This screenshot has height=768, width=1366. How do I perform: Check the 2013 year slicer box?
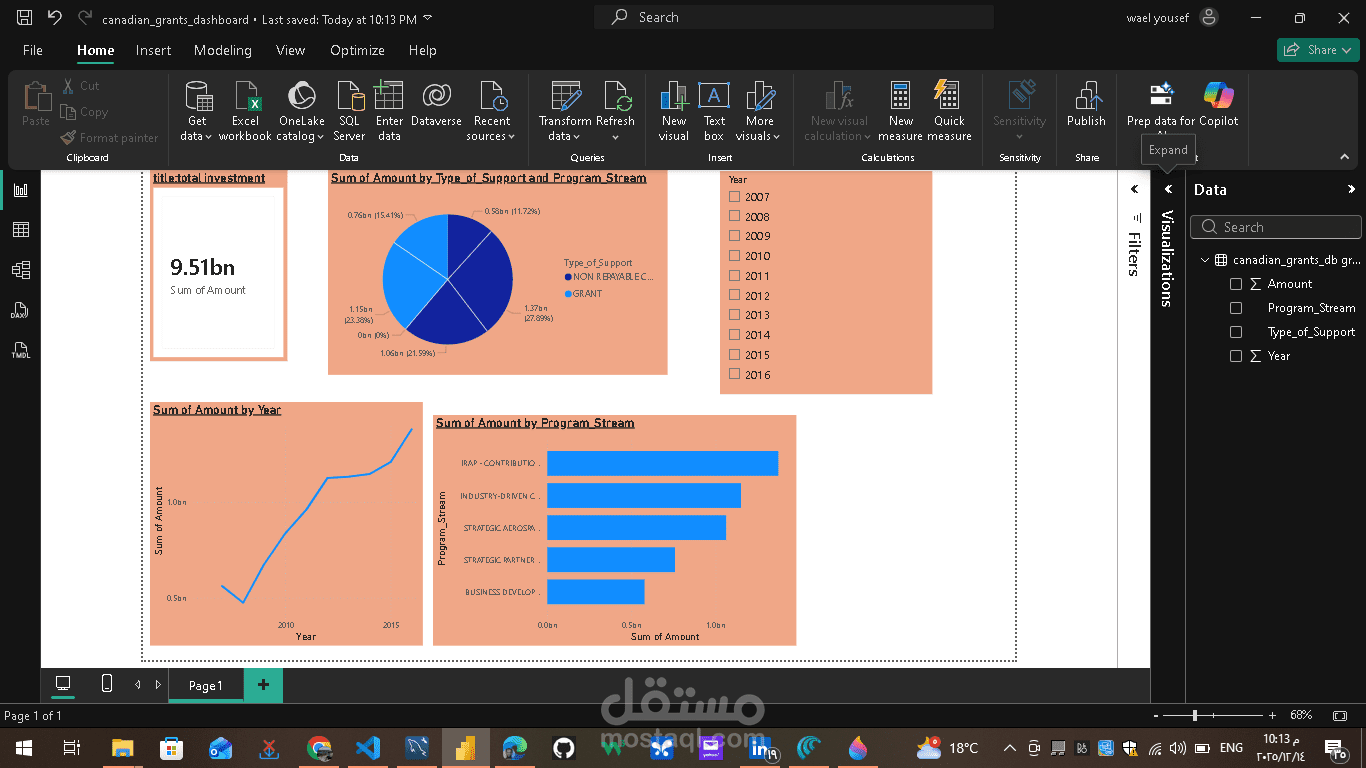pyautogui.click(x=735, y=315)
